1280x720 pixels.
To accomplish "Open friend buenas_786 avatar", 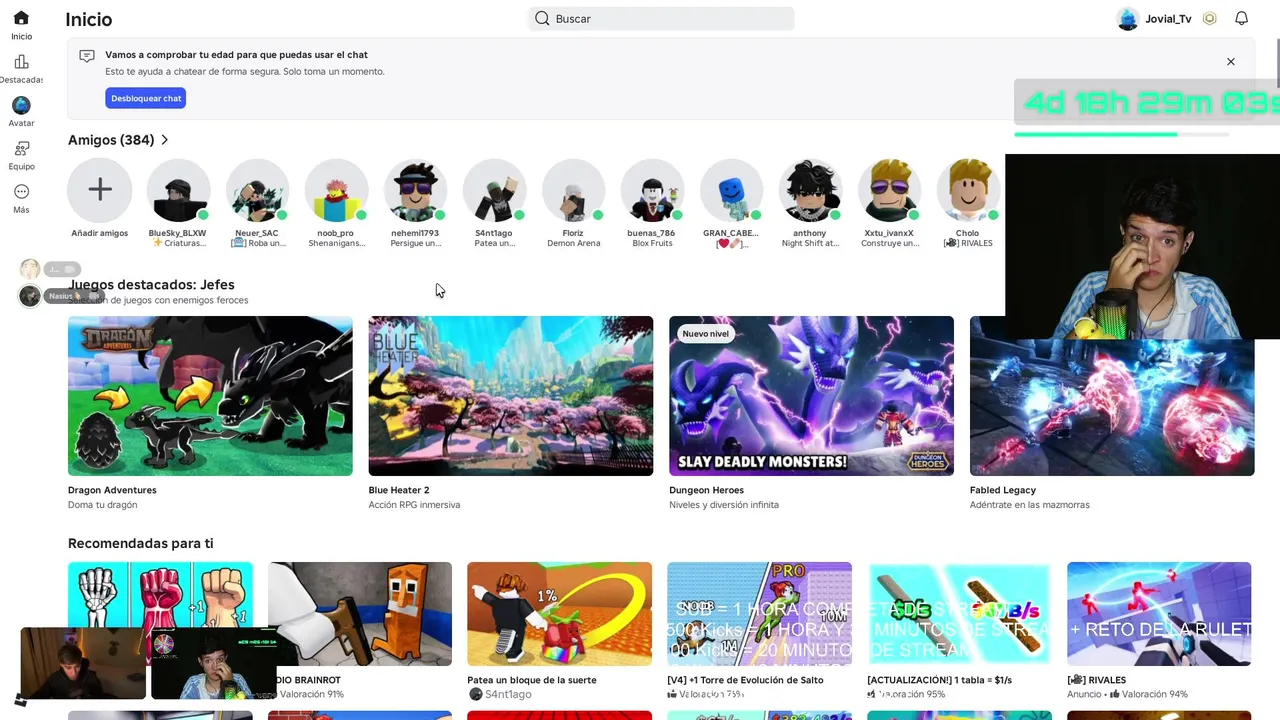I will tap(652, 190).
